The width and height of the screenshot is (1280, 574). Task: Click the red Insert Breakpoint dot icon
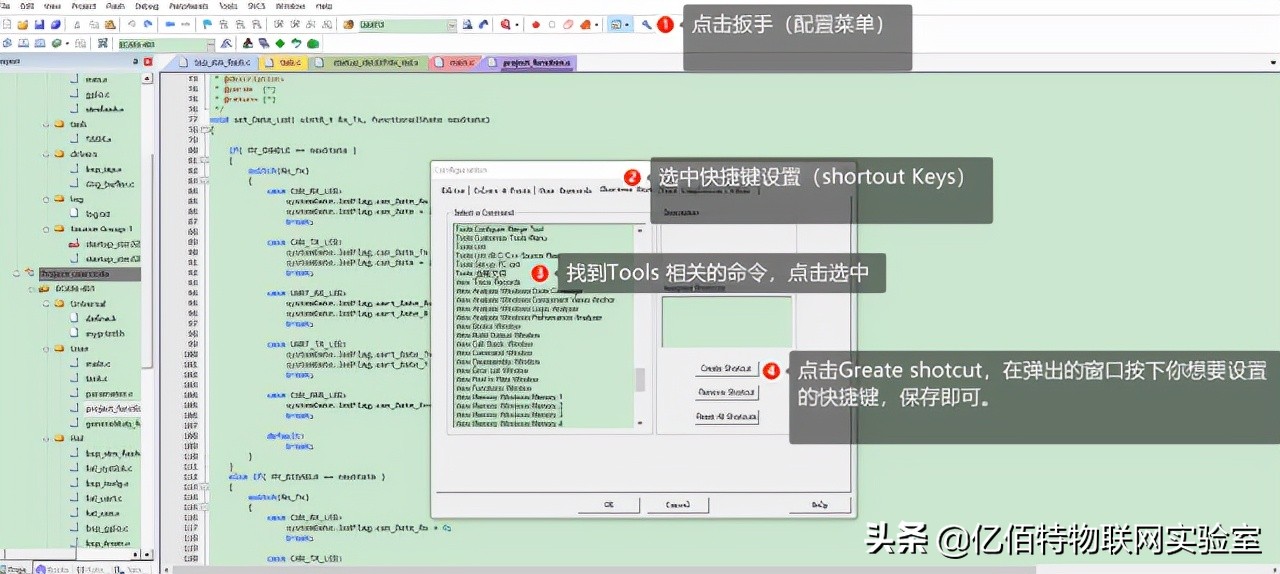tap(536, 24)
